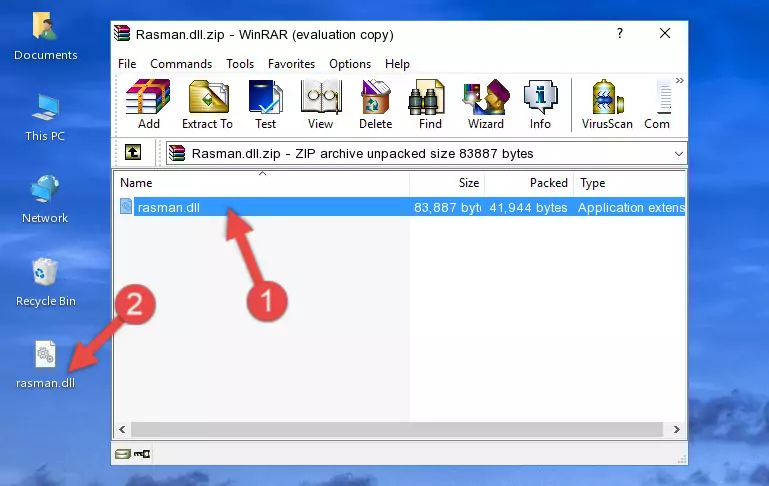Viewport: 769px width, 486px height.
Task: Go up one folder level
Action: pos(133,153)
